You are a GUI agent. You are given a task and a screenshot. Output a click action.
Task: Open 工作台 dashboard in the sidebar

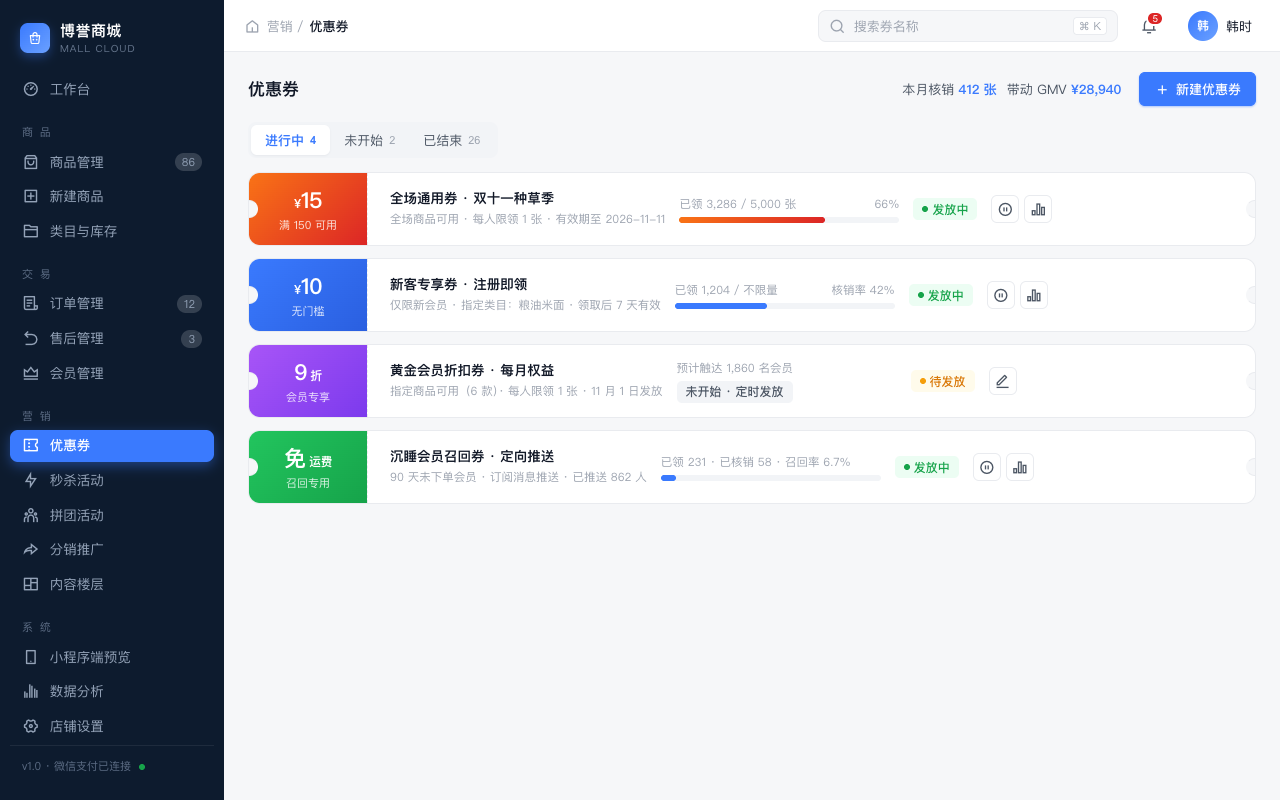(x=112, y=89)
